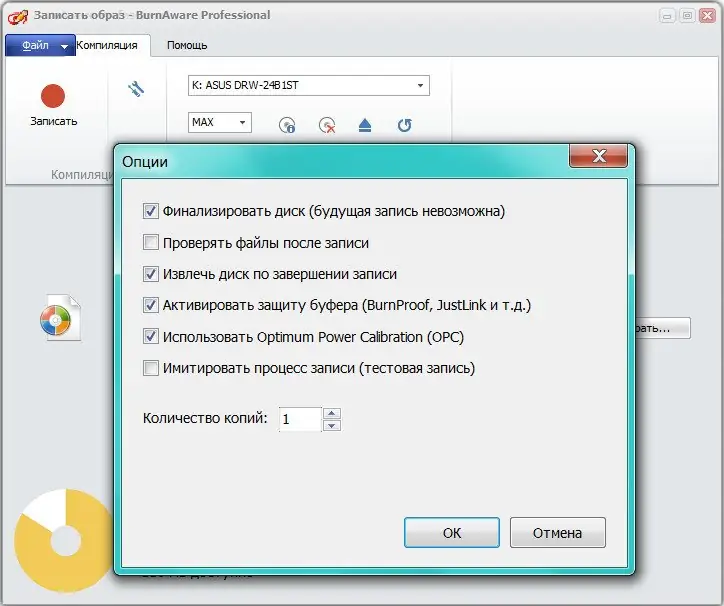Enable Проверять файлы после записи
The height and width of the screenshot is (606, 724).
tap(151, 242)
